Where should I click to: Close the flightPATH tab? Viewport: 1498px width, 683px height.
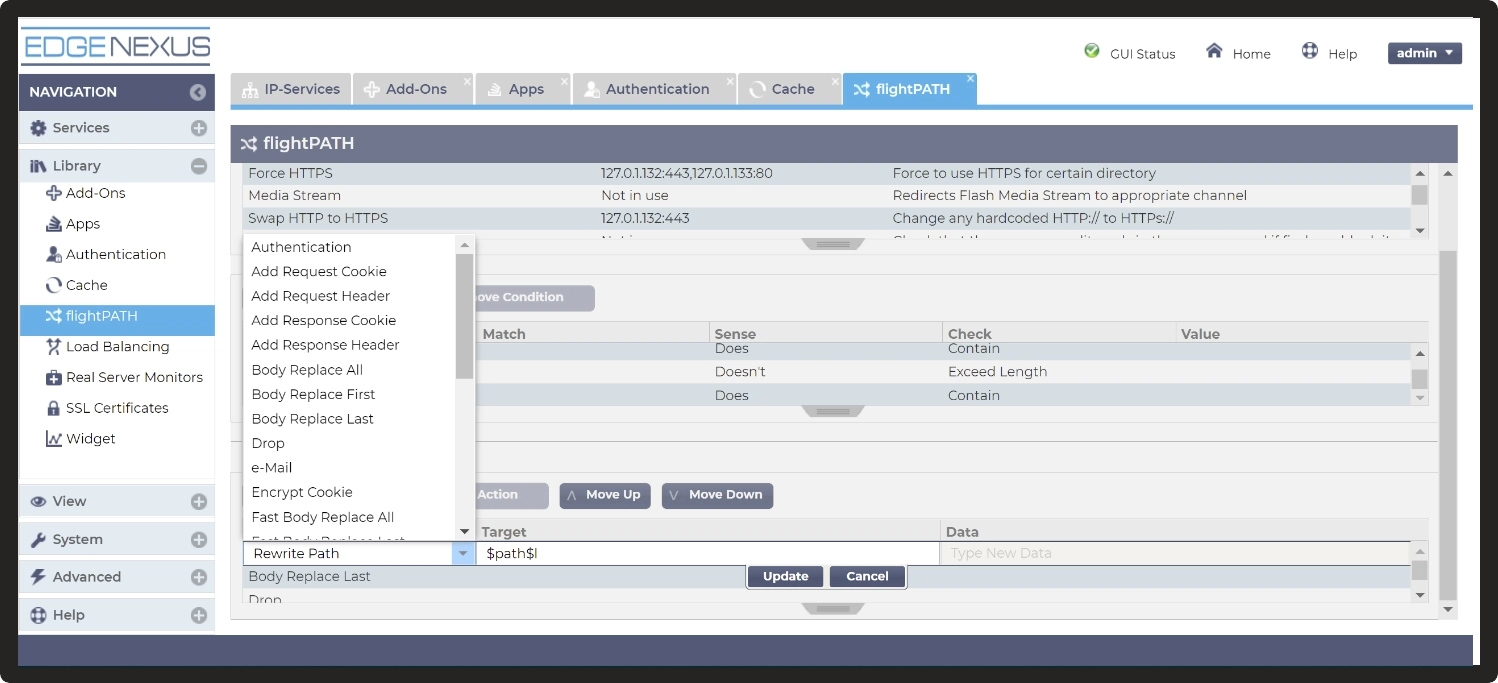970,79
